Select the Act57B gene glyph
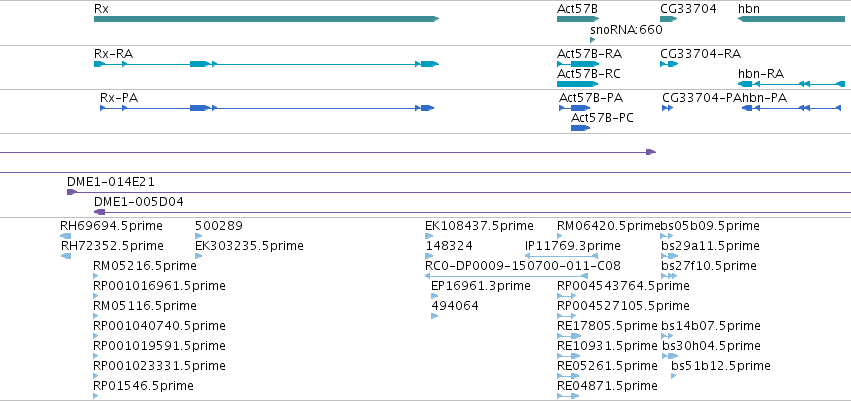This screenshot has width=851, height=401. [x=578, y=19]
